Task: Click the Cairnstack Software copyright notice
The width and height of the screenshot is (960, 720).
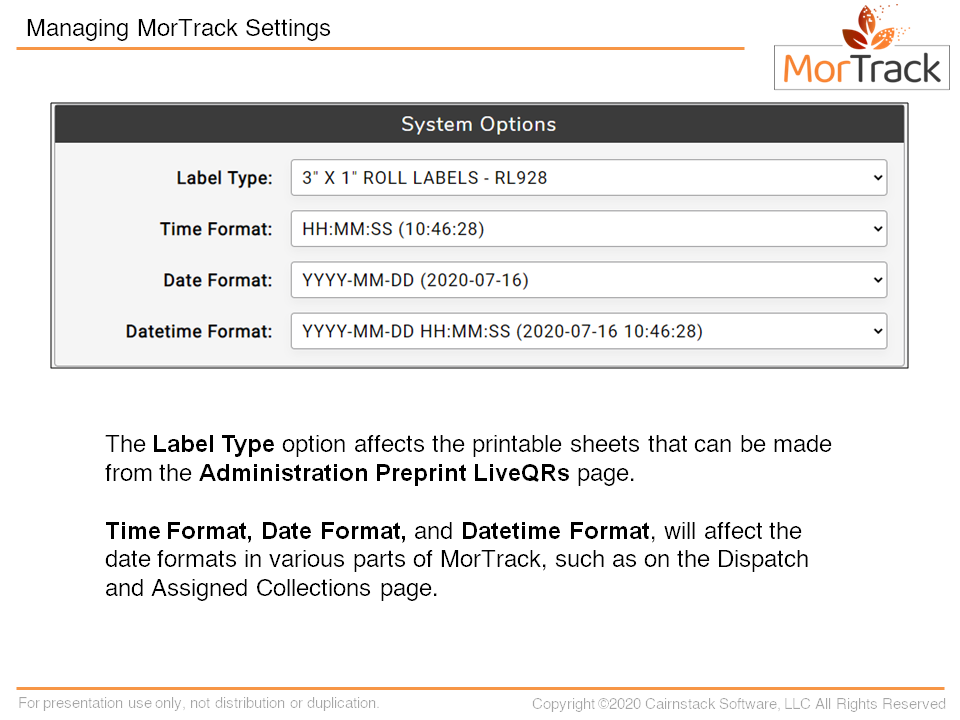Action: coord(738,704)
